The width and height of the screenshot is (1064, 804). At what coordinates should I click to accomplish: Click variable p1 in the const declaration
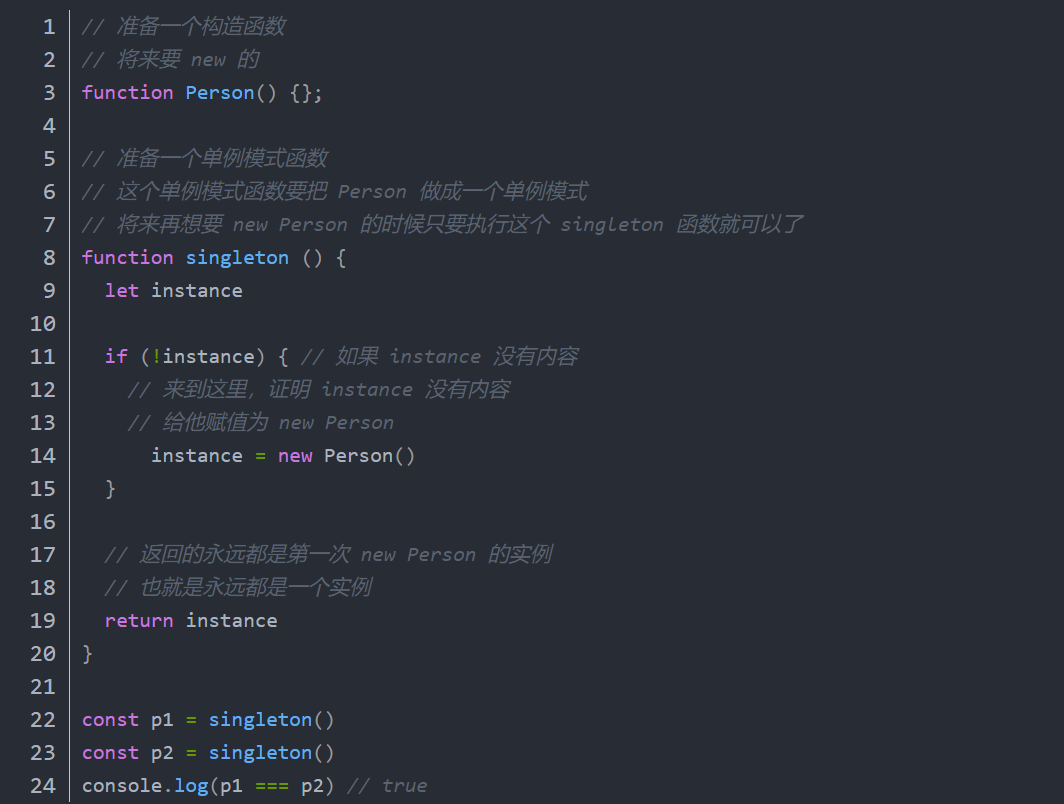162,720
